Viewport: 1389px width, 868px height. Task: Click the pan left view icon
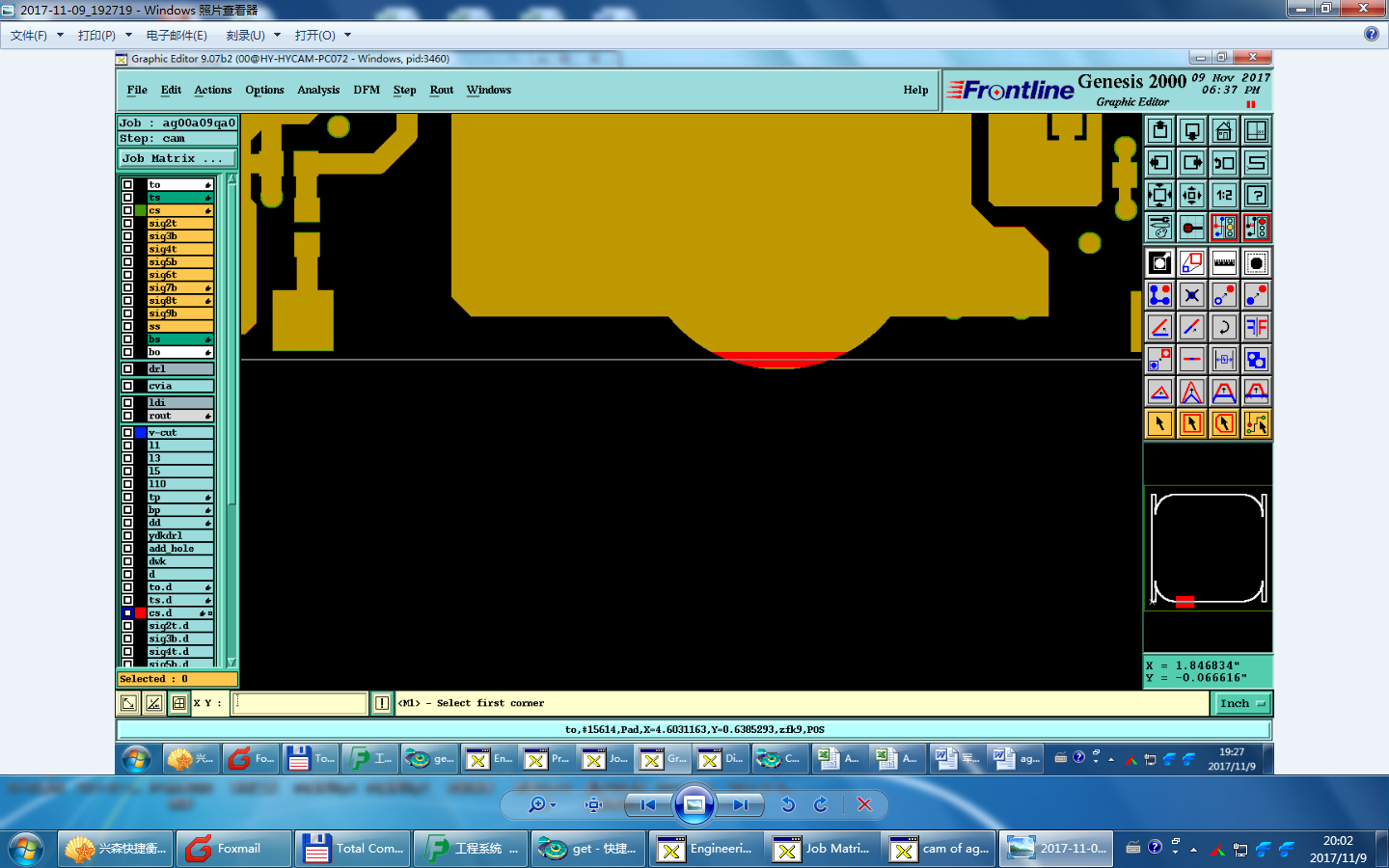pos(1159,163)
